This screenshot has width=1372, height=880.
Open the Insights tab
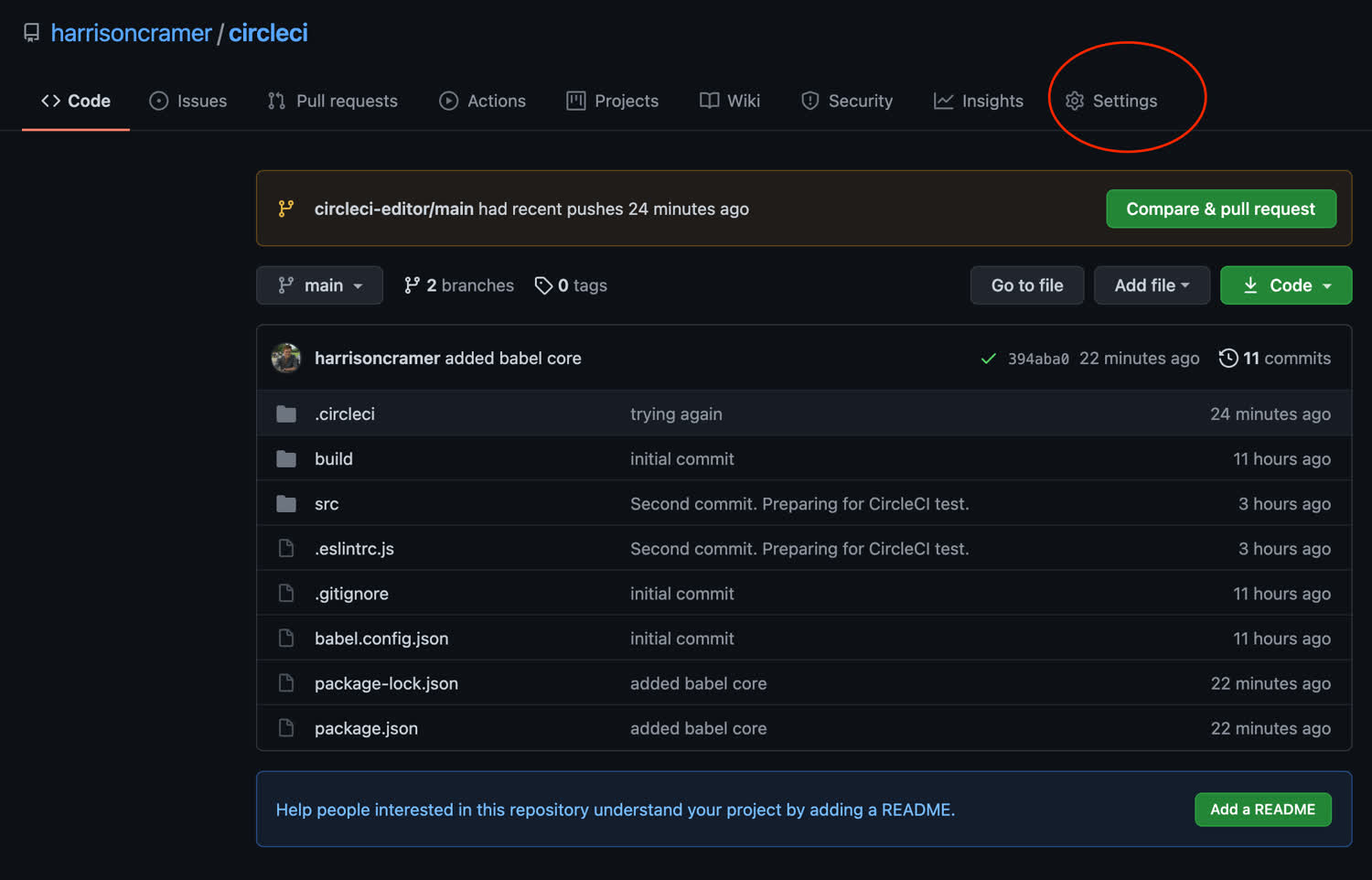click(x=978, y=101)
